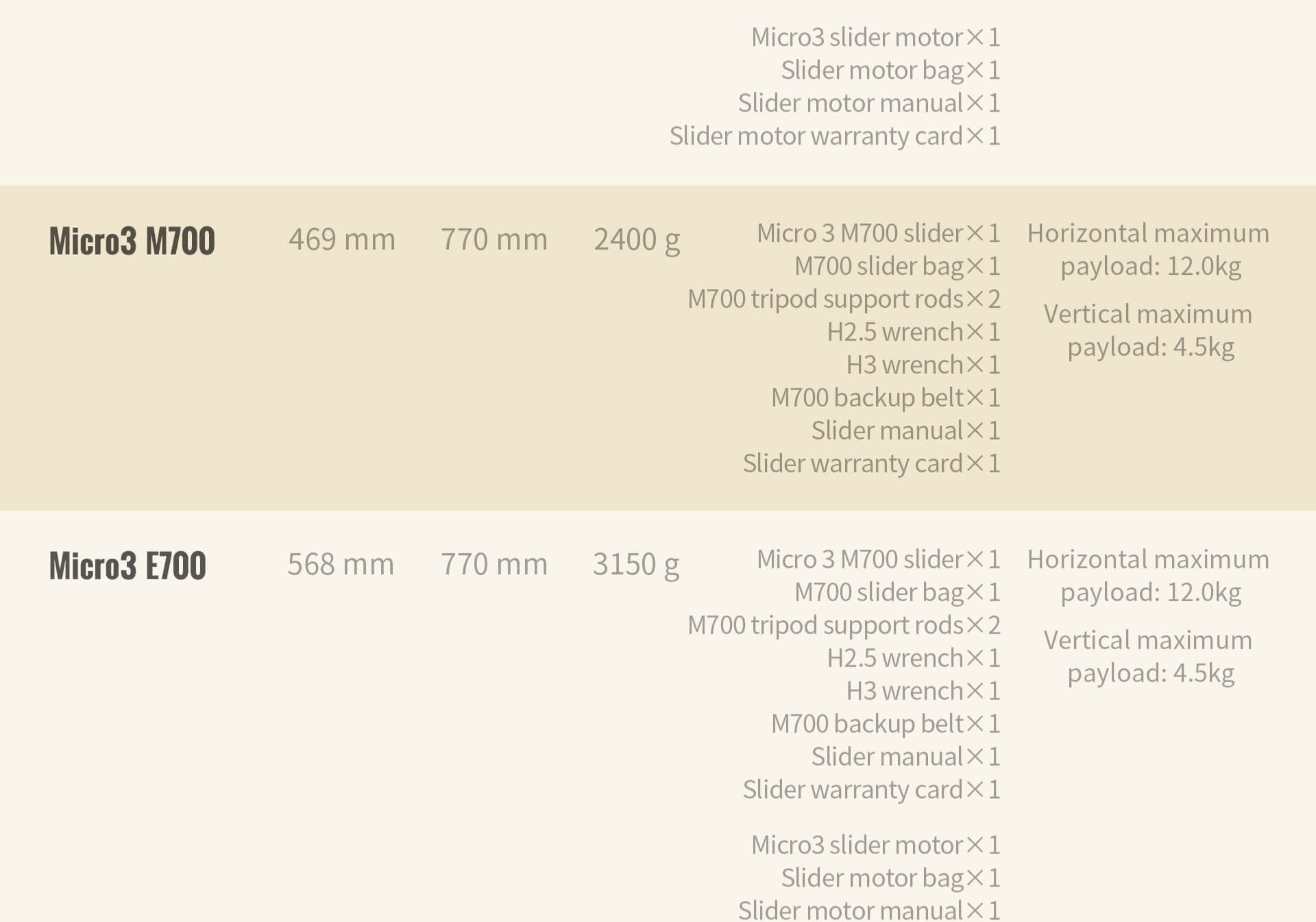Click the 2400 g weight value
1316x922 pixels.
(x=637, y=241)
